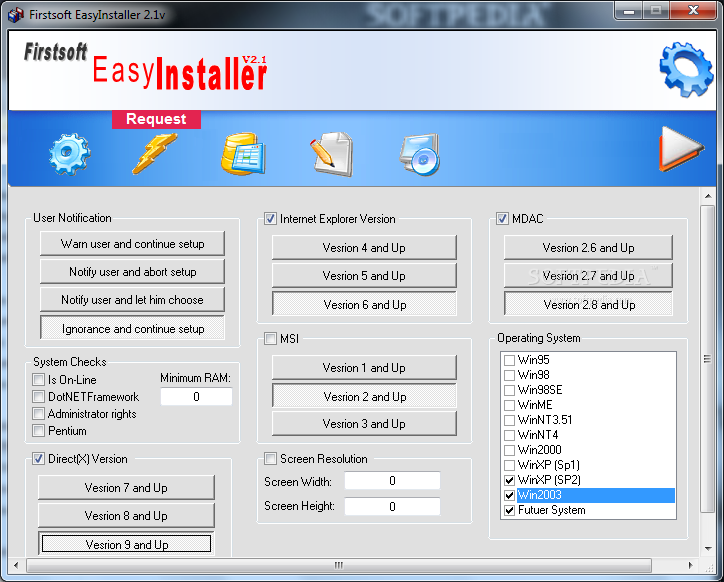Click the large blue gear logo icon
Viewport: 724px width, 582px height.
pyautogui.click(x=686, y=69)
